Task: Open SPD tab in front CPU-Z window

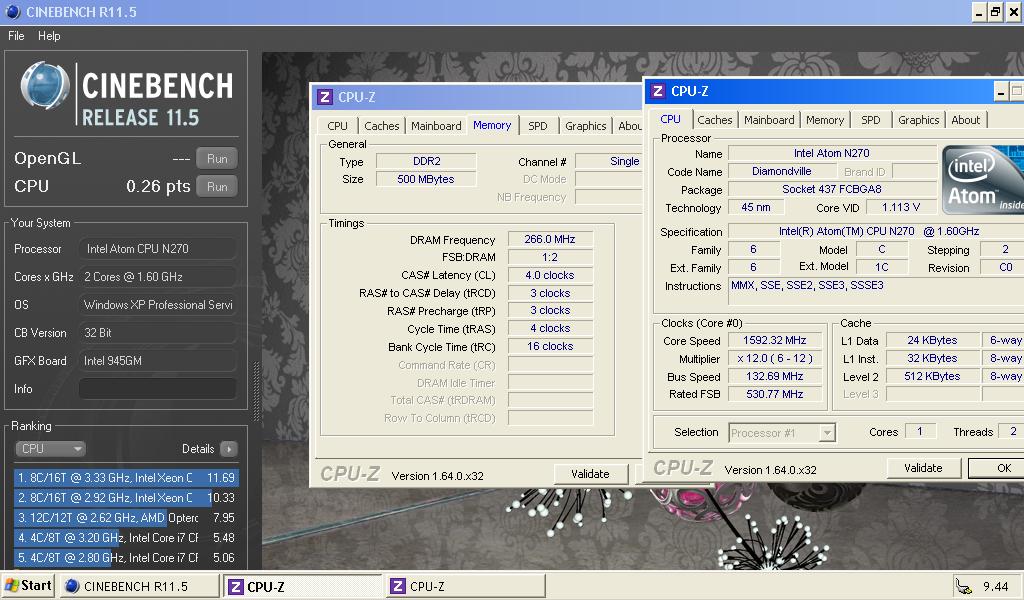Action: (871, 120)
